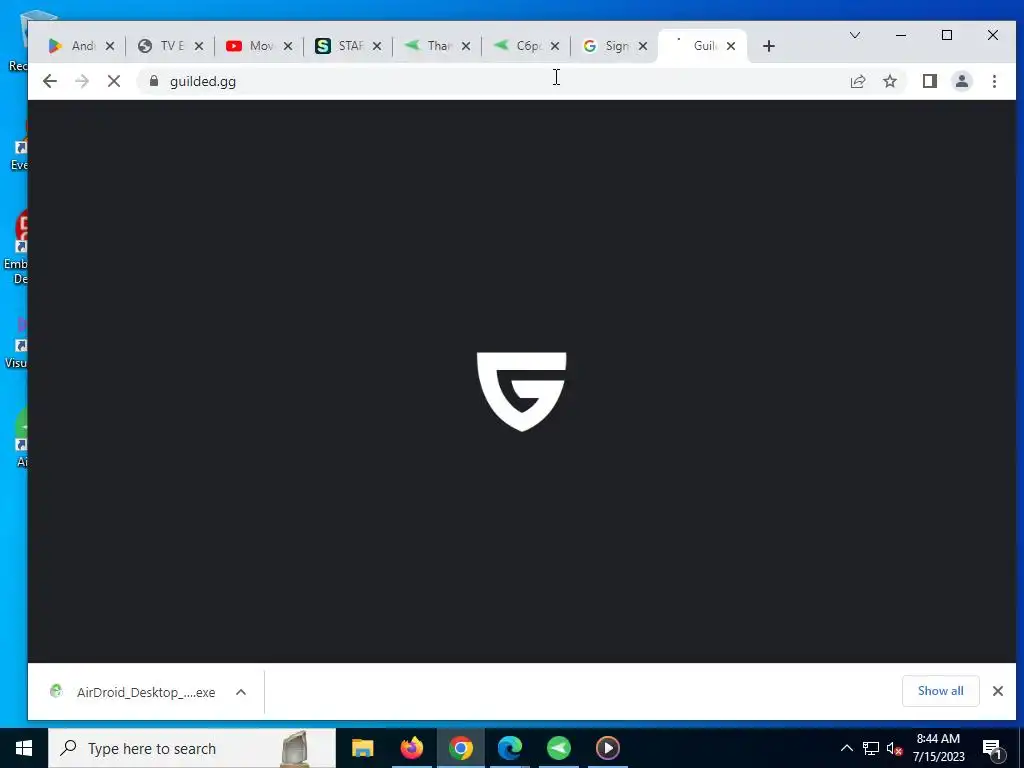Open File Explorer from the taskbar
Screen dimensions: 1024x768
(362, 748)
